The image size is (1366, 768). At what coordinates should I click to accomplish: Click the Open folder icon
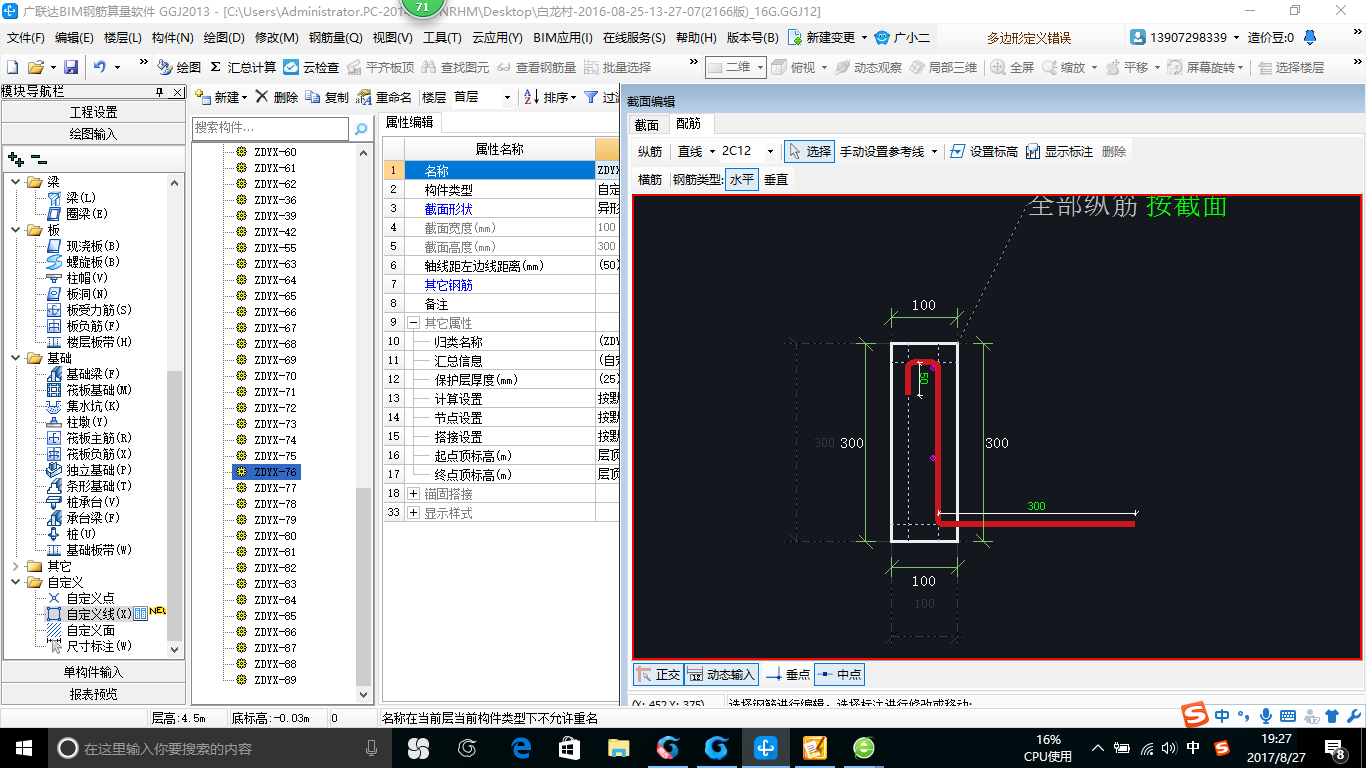(35, 67)
